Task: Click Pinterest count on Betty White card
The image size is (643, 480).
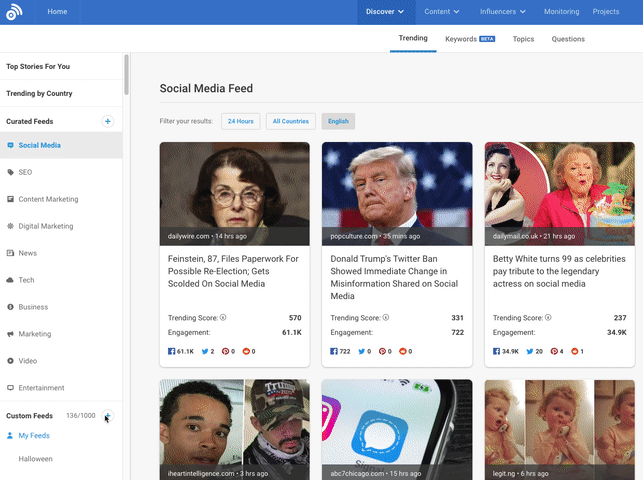Action: coord(556,351)
